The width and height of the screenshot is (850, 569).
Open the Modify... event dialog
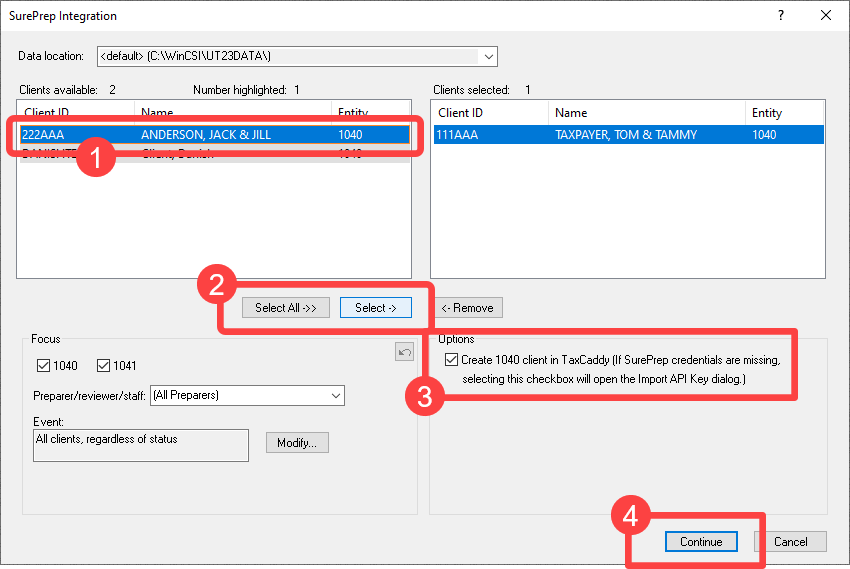[297, 442]
